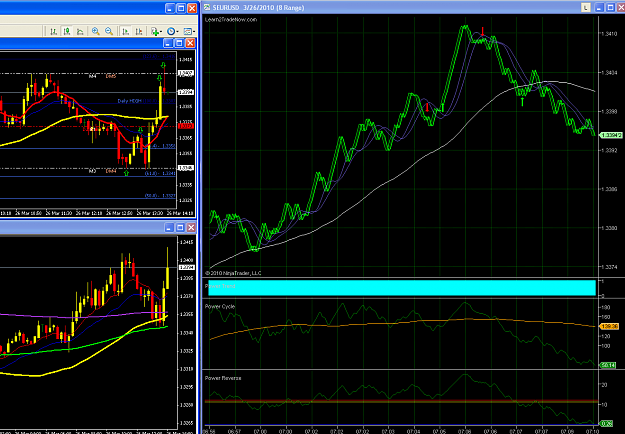Select the Power Trend indicator label

tap(220, 286)
